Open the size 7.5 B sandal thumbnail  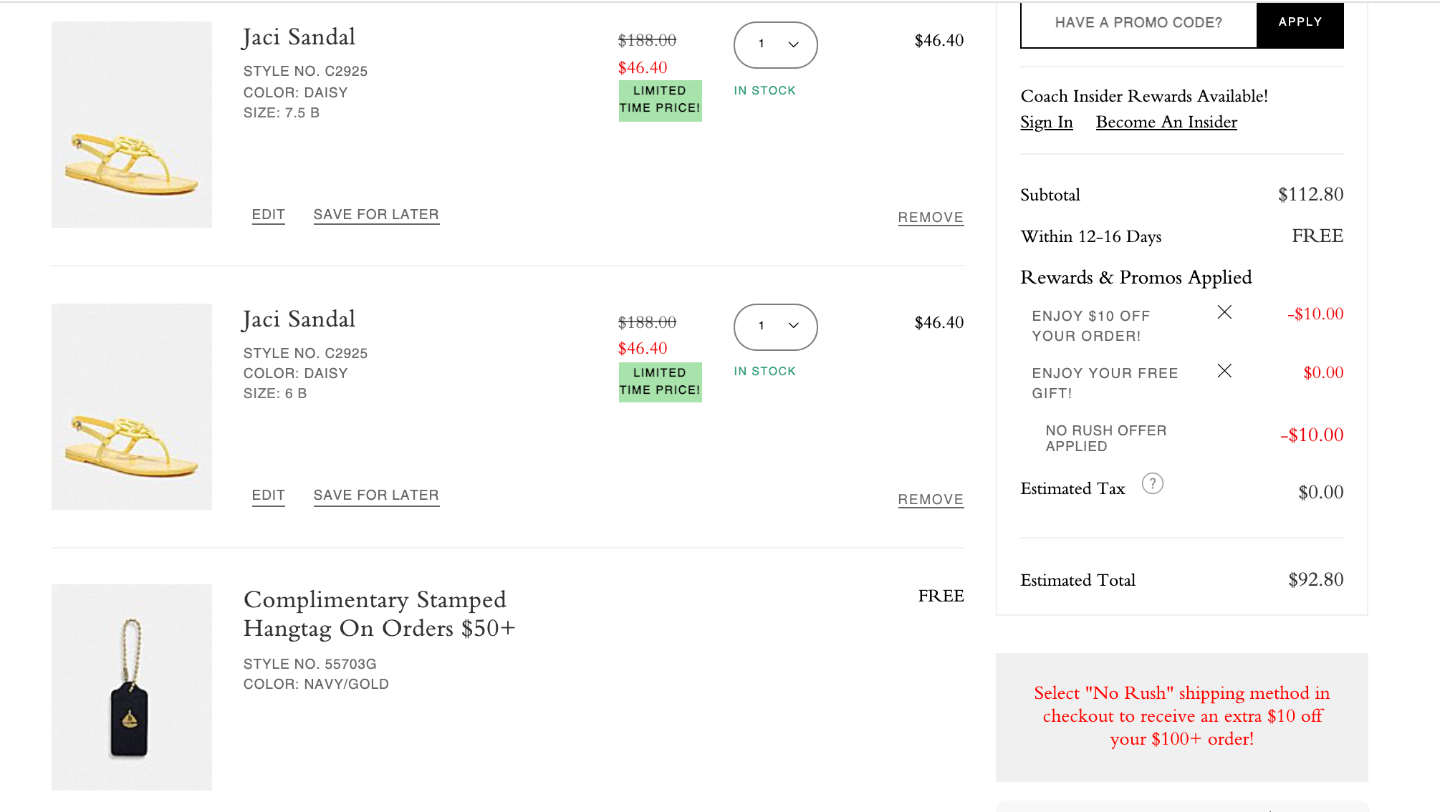click(x=132, y=125)
